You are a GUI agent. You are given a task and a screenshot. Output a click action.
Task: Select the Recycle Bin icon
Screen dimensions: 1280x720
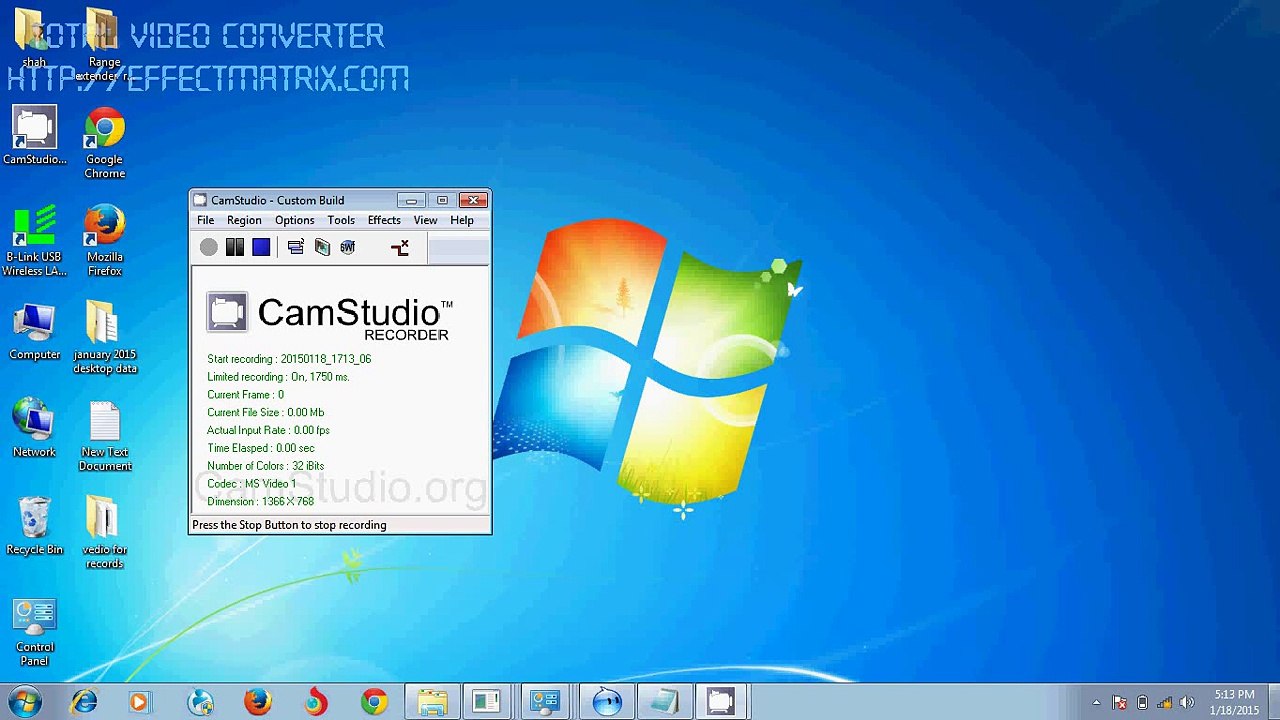click(34, 526)
